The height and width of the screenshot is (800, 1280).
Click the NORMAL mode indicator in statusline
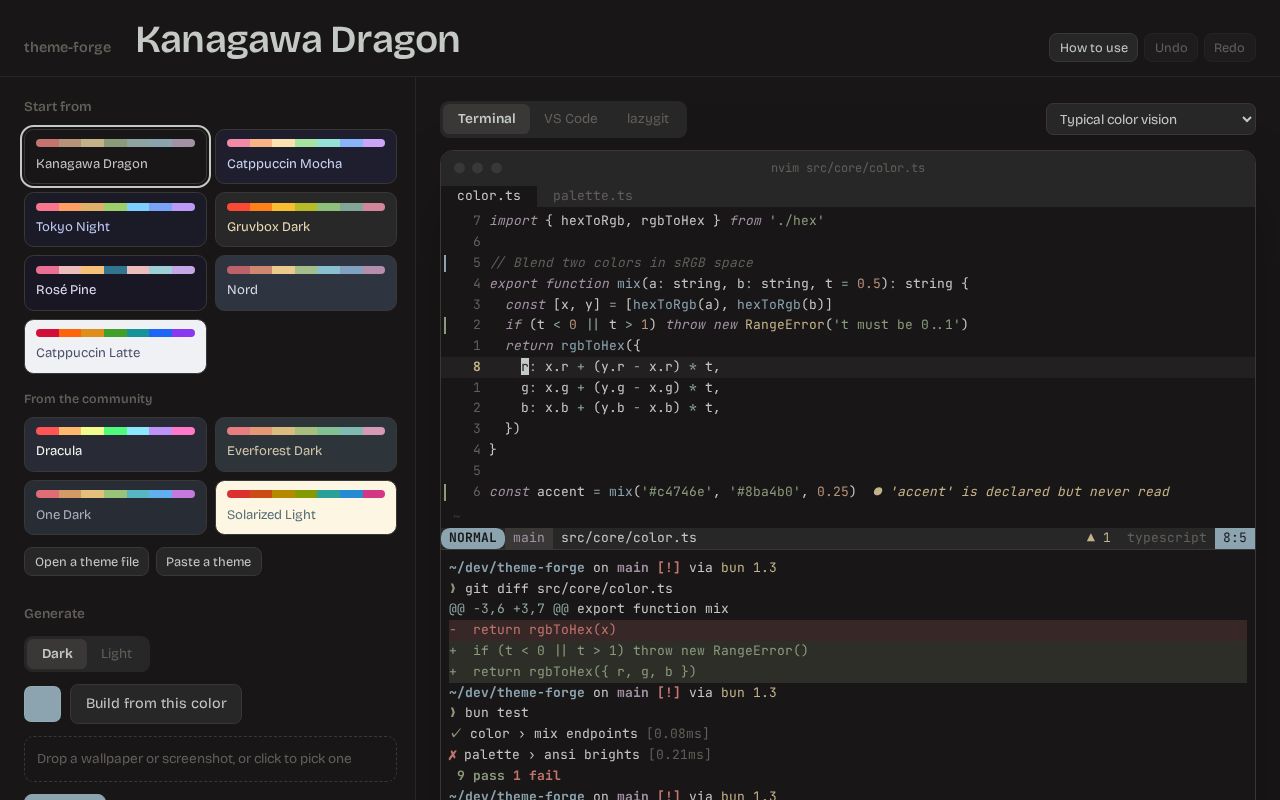point(473,538)
